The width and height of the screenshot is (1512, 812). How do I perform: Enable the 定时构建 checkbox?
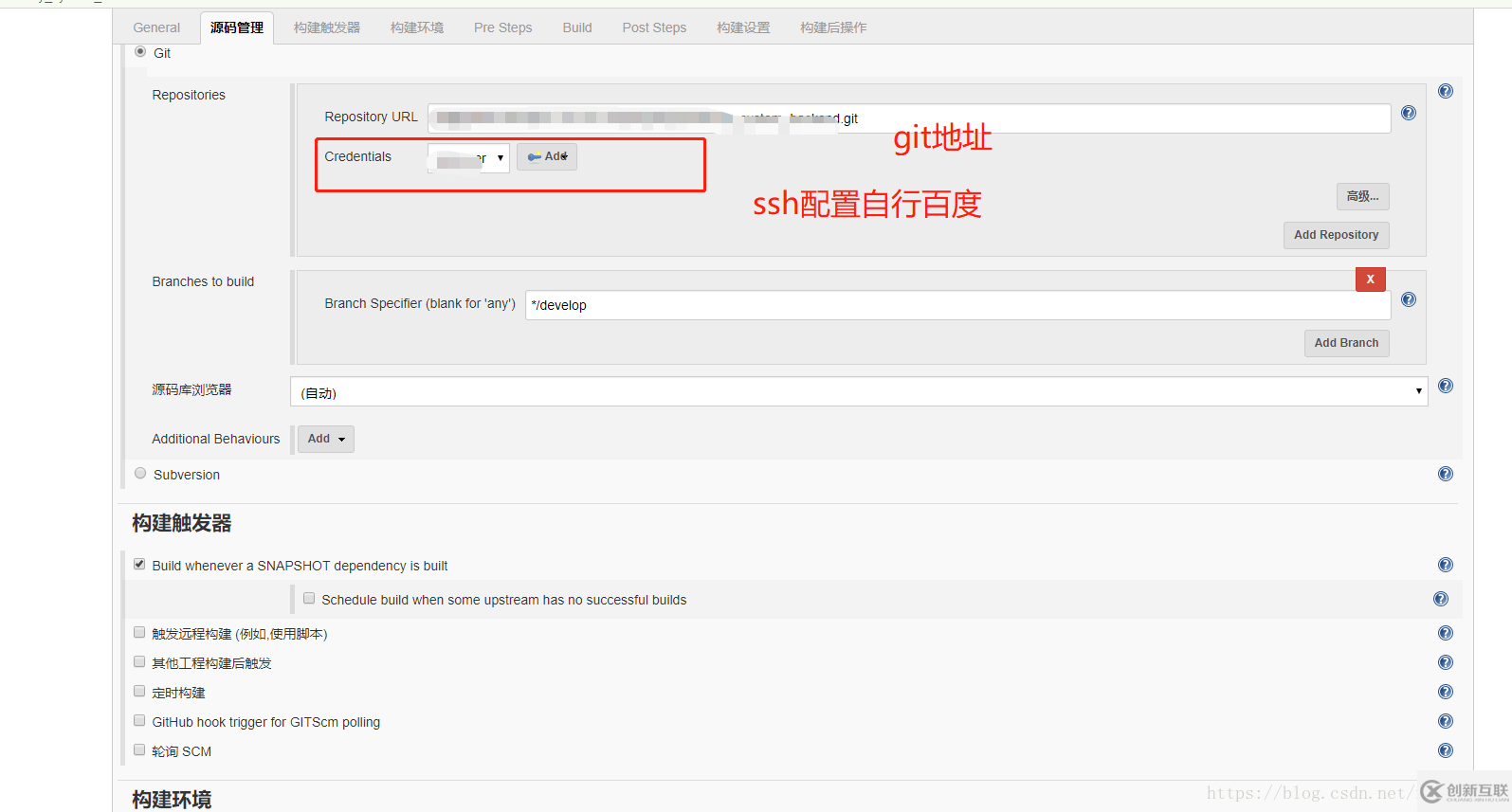[x=139, y=692]
